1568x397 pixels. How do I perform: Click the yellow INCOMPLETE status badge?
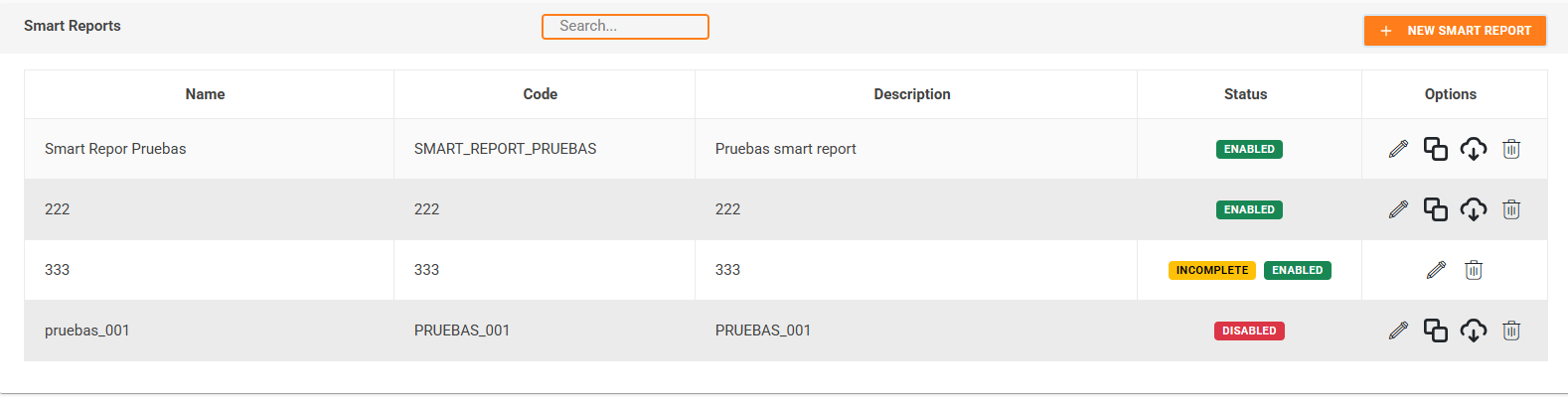[1212, 270]
